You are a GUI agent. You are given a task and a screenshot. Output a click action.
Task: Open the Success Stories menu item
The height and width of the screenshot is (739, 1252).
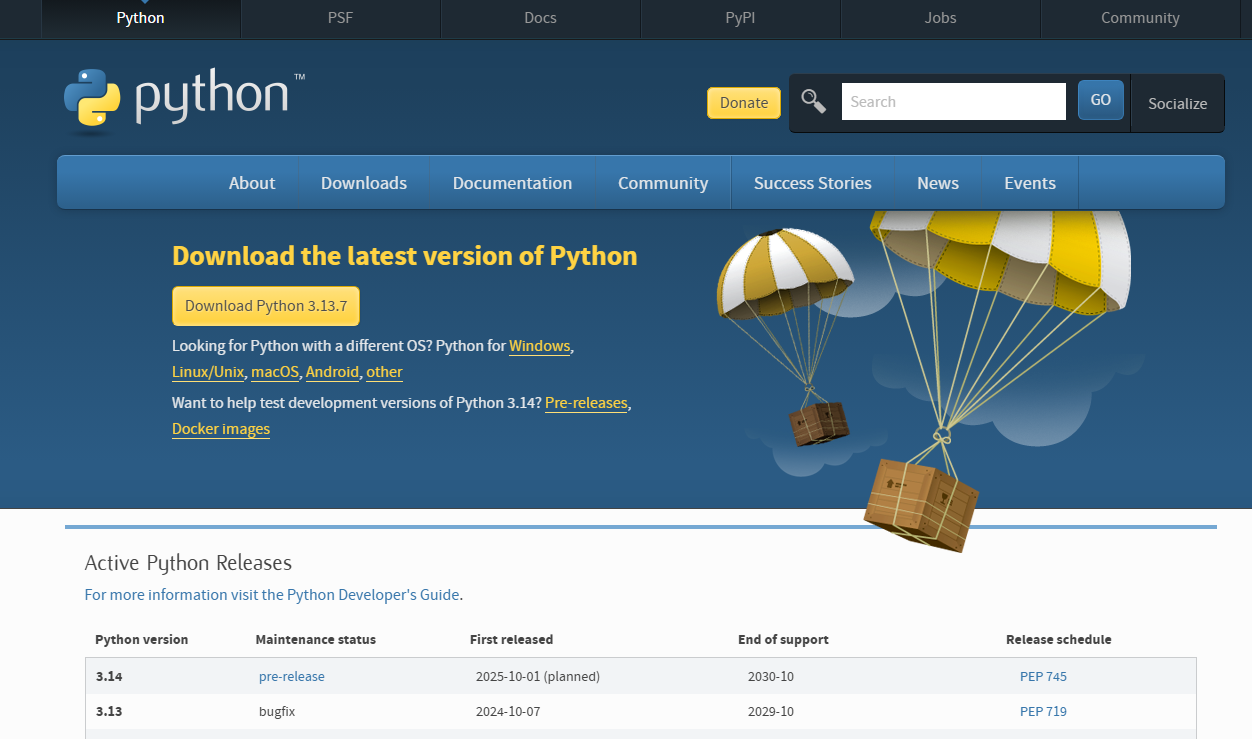click(x=812, y=183)
